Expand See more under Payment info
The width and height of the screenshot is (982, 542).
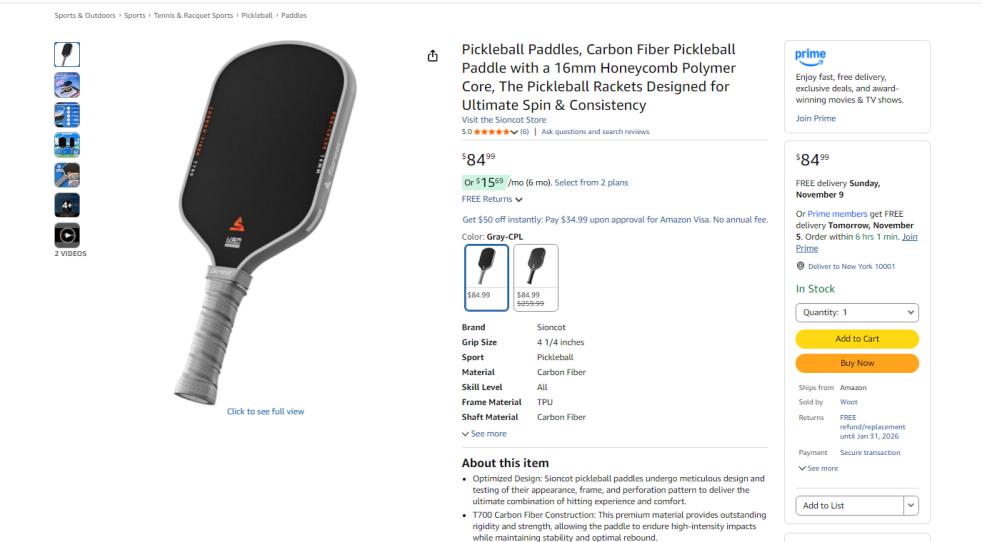click(x=818, y=468)
